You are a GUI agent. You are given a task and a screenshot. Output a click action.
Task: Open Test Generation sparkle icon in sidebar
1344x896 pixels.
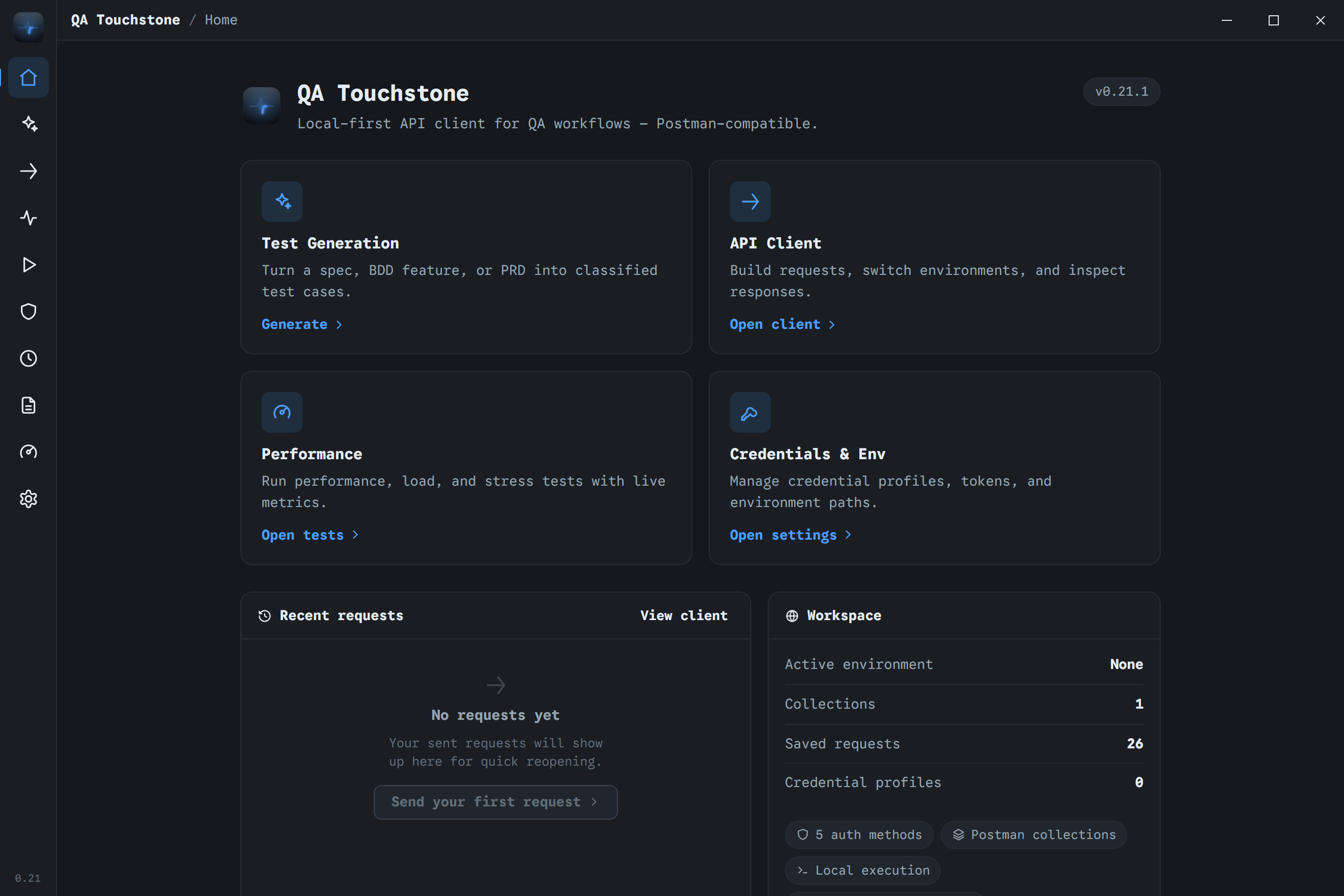[x=28, y=124]
